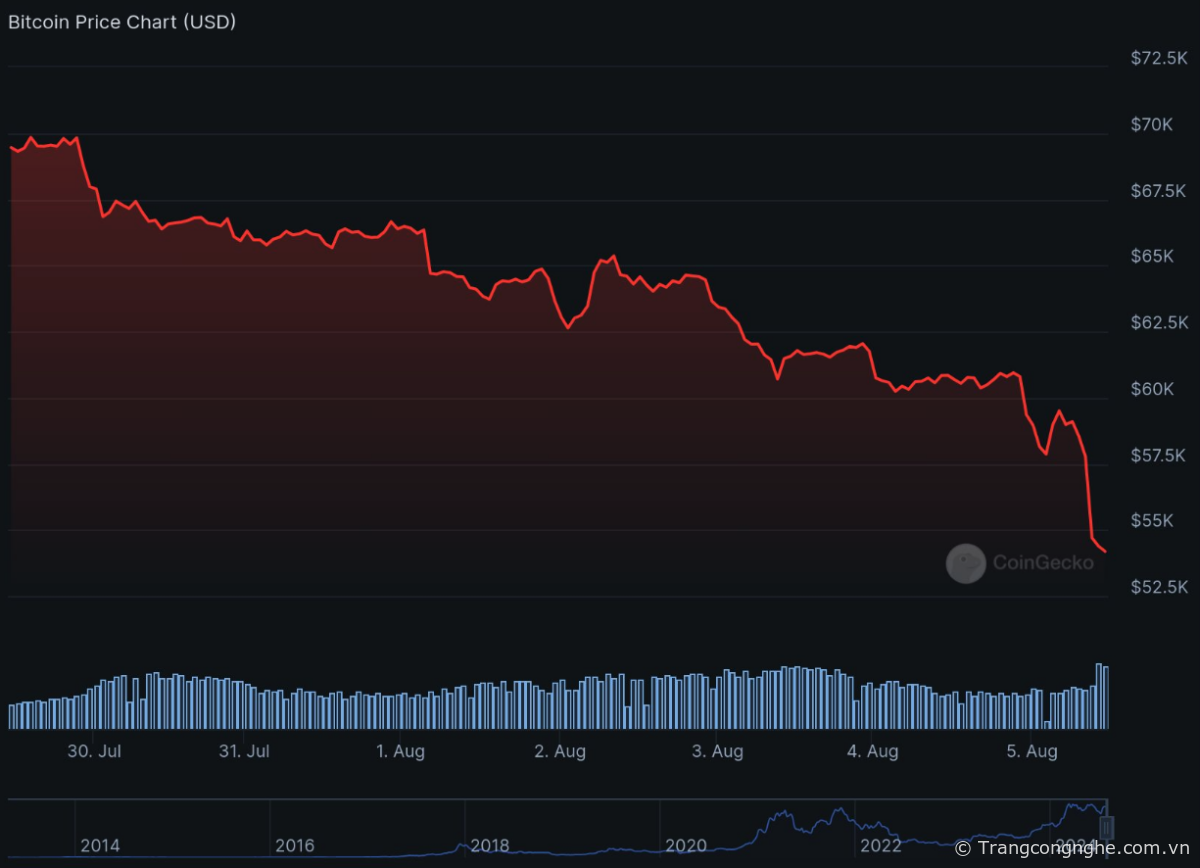Image resolution: width=1200 pixels, height=868 pixels.
Task: Select the 30. Jul date label
Action: (95, 752)
